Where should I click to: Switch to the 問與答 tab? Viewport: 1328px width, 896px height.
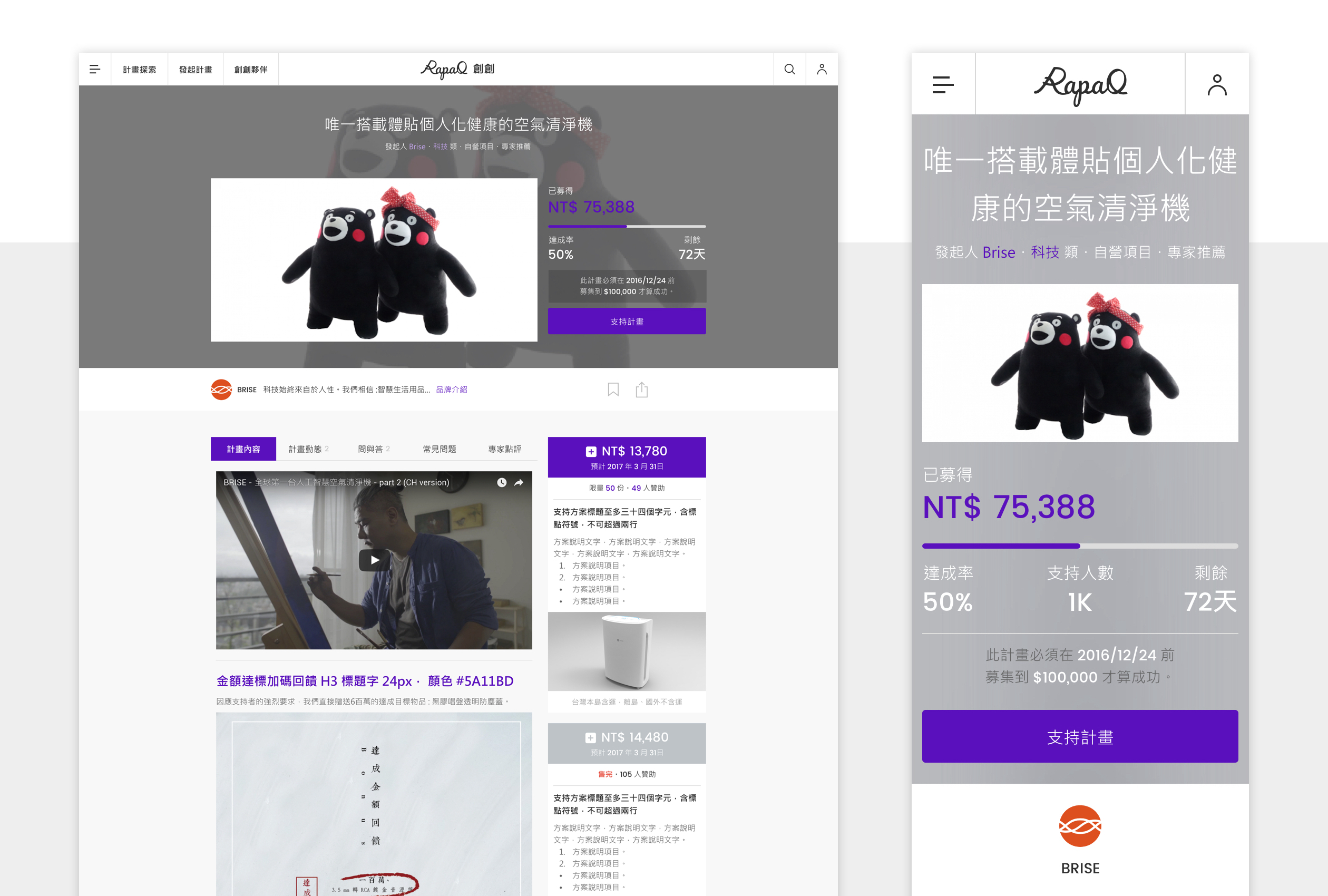click(x=374, y=449)
